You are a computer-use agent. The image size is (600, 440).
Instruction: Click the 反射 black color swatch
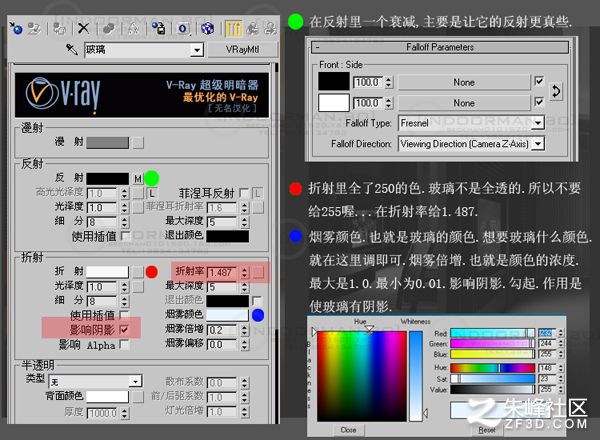click(x=108, y=179)
